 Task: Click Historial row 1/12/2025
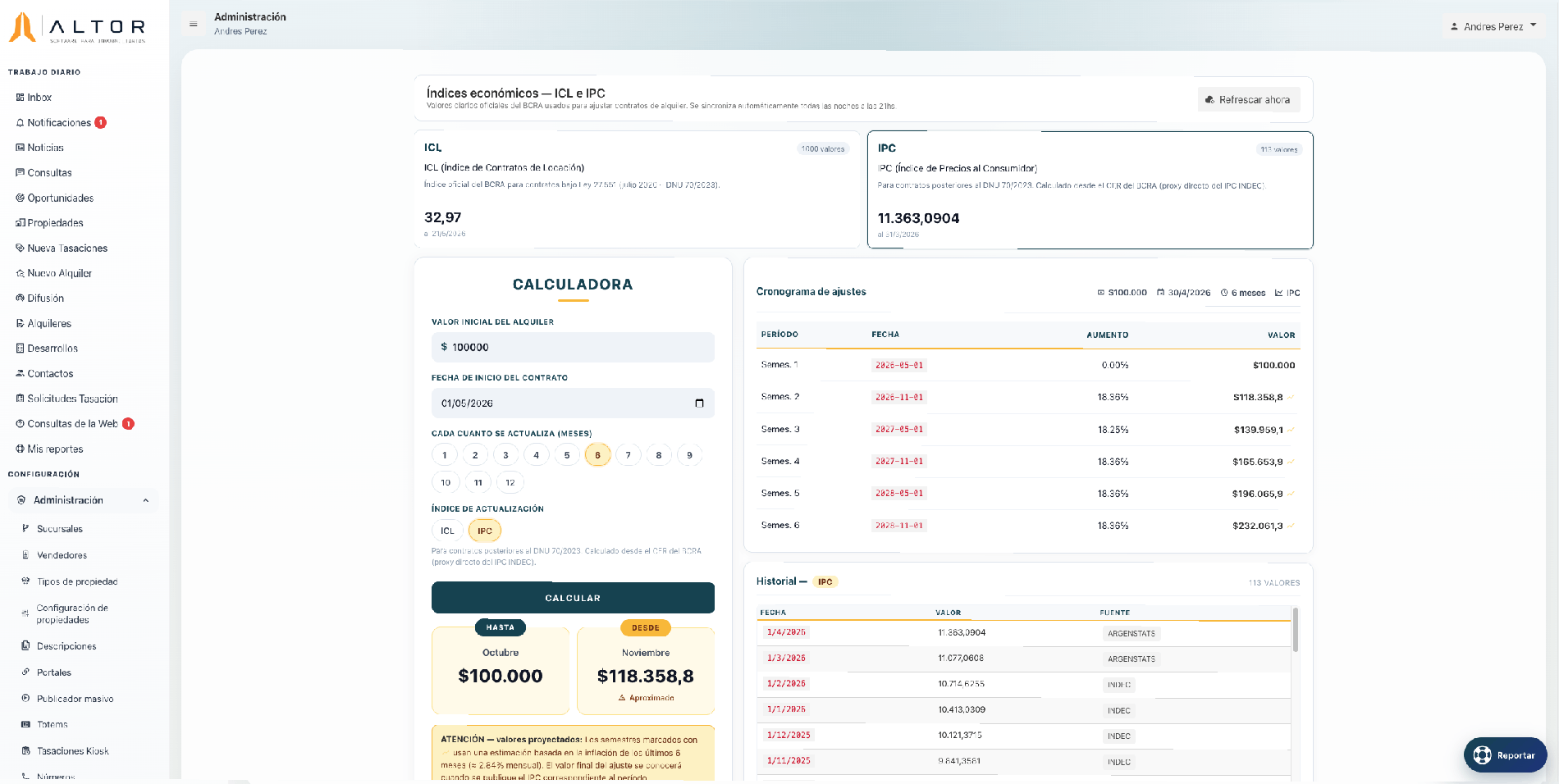tap(1023, 736)
